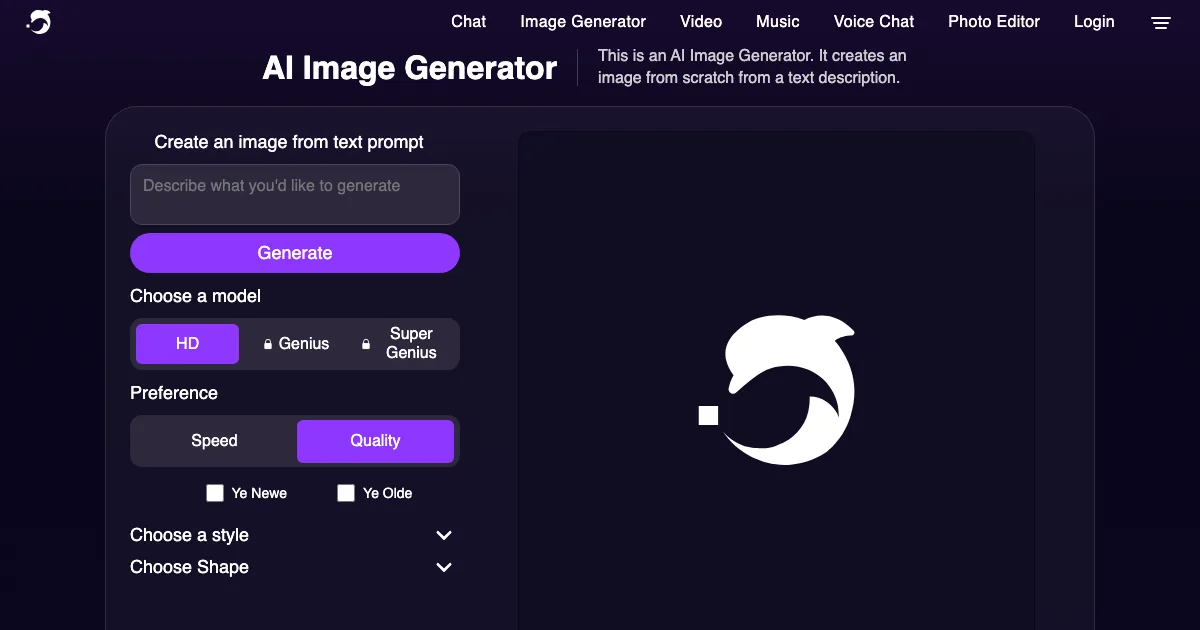Focus the image description prompt field
Screen dimensions: 1200x630
pyautogui.click(x=295, y=194)
